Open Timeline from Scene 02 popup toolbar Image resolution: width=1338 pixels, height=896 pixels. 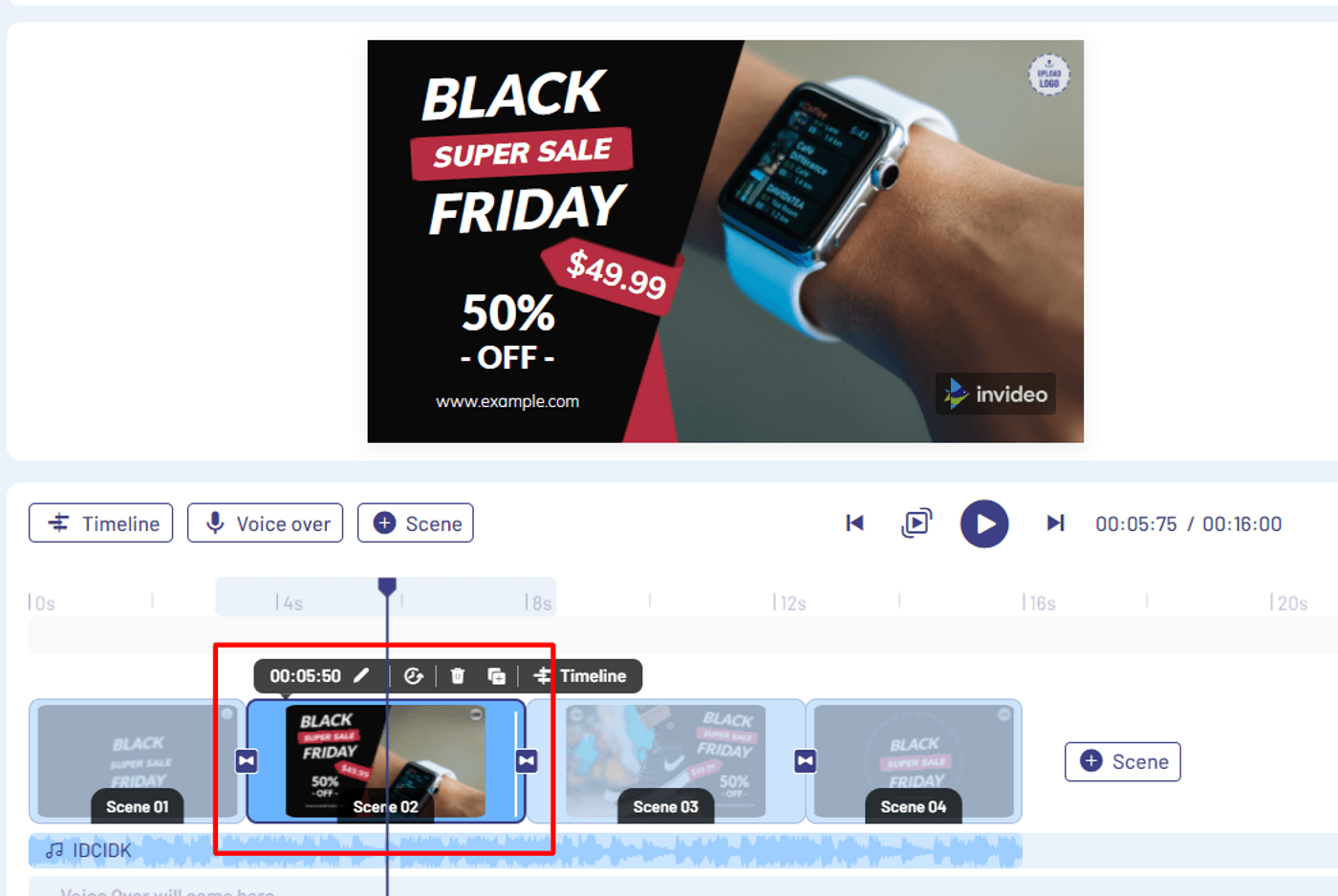[580, 676]
